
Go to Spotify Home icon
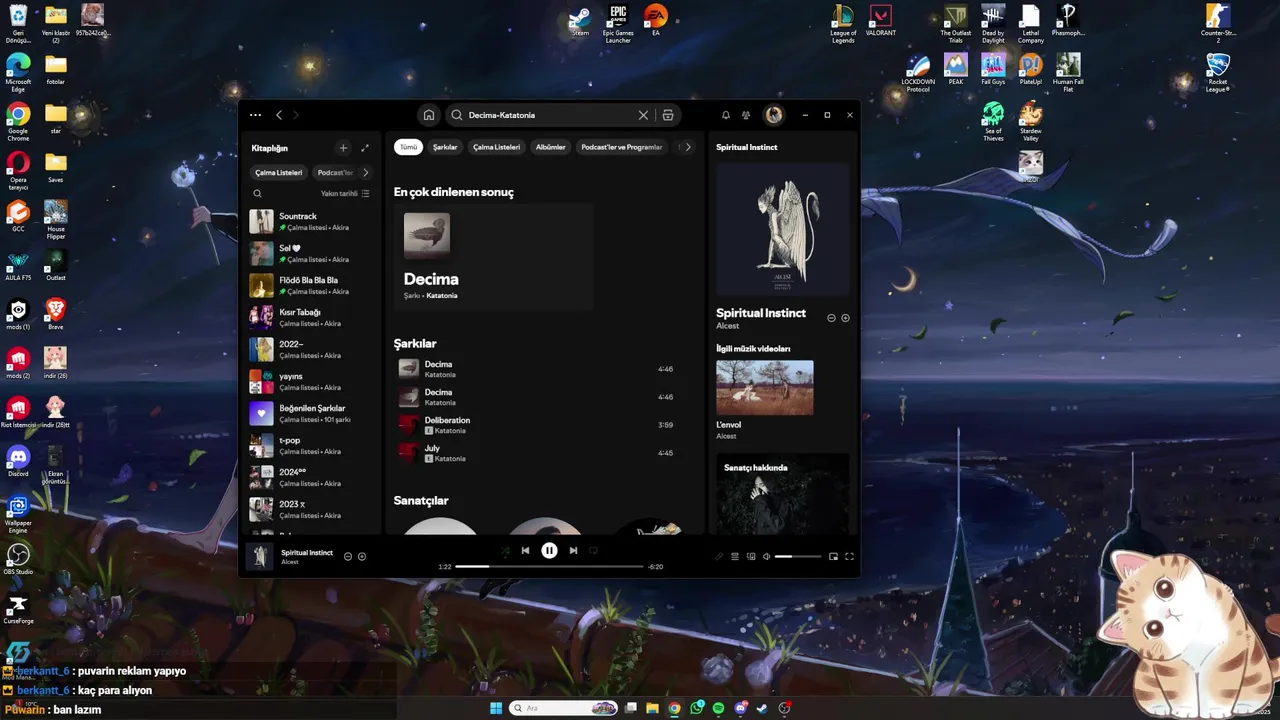point(429,115)
